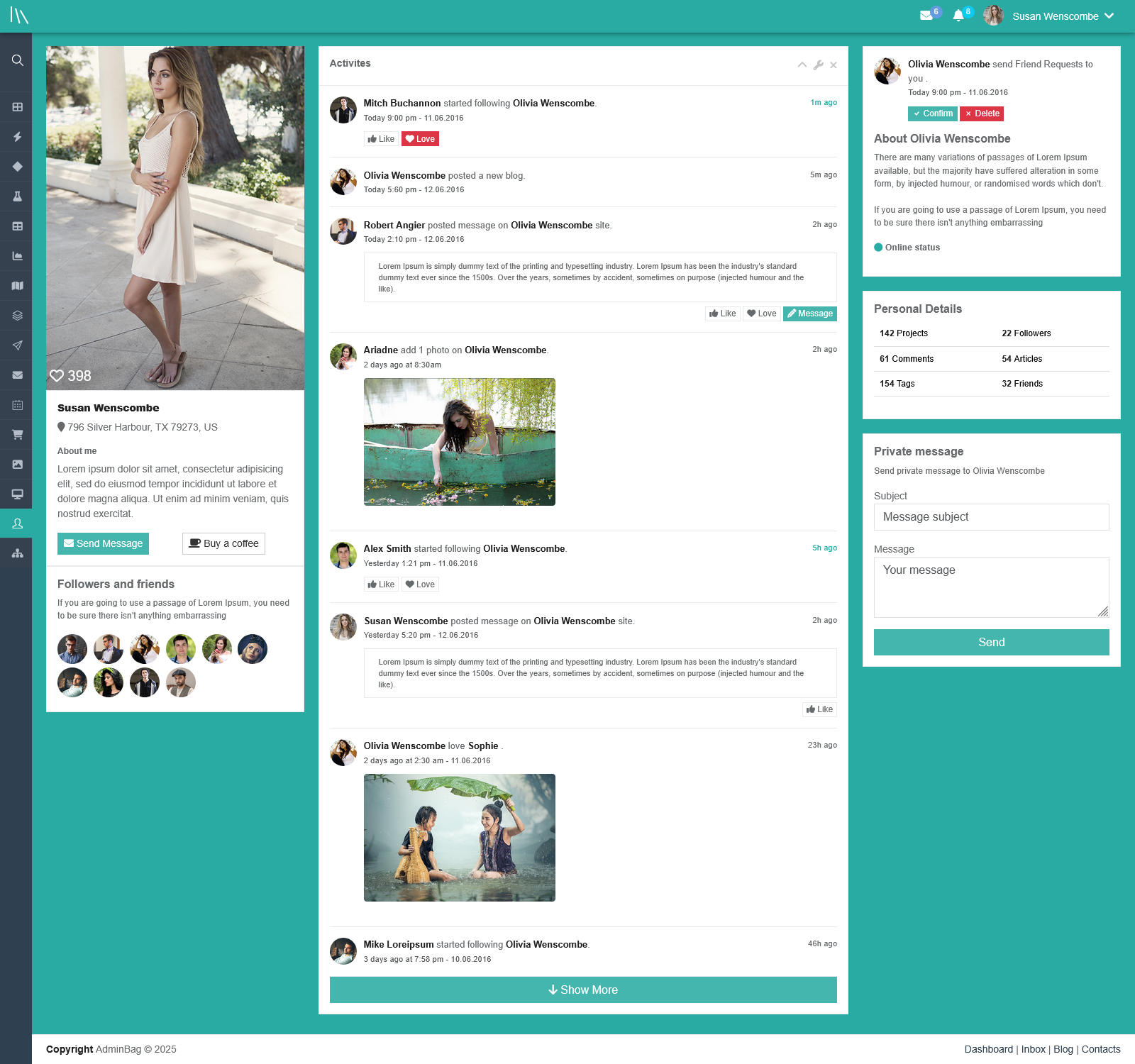The height and width of the screenshot is (1064, 1135).
Task: Click the 142 Projects detail
Action: click(904, 333)
